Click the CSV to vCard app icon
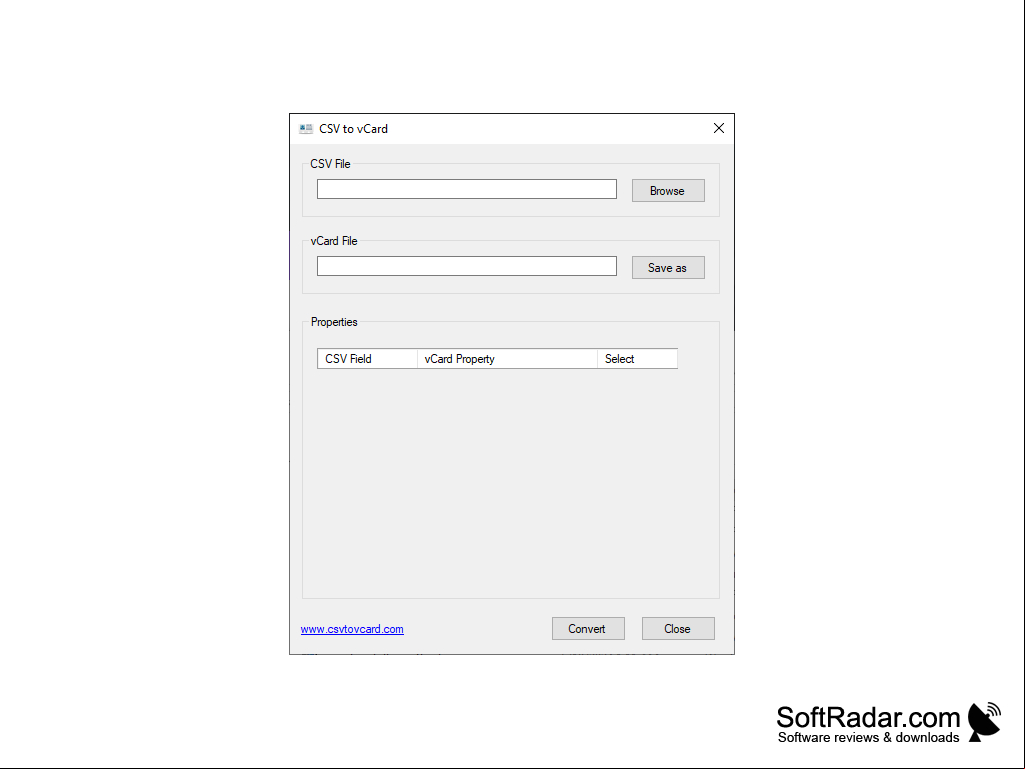The image size is (1025, 769). pos(305,129)
